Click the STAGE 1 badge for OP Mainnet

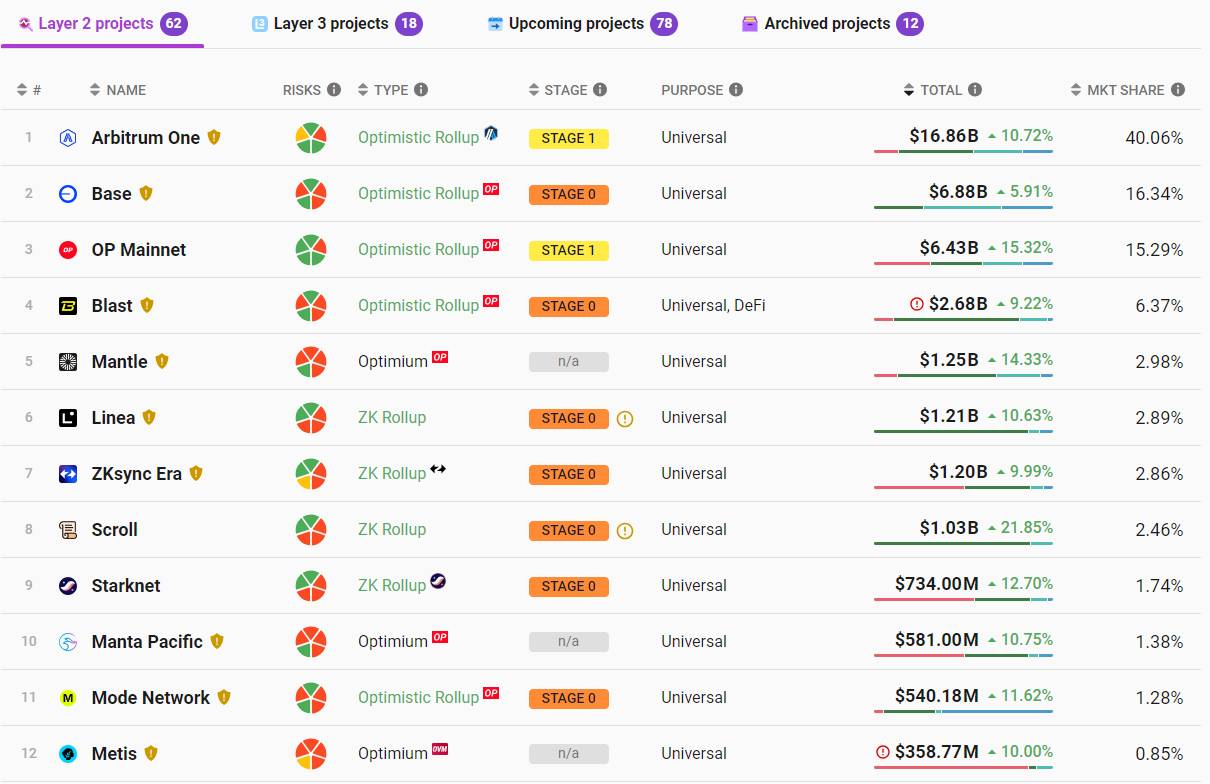coord(569,251)
